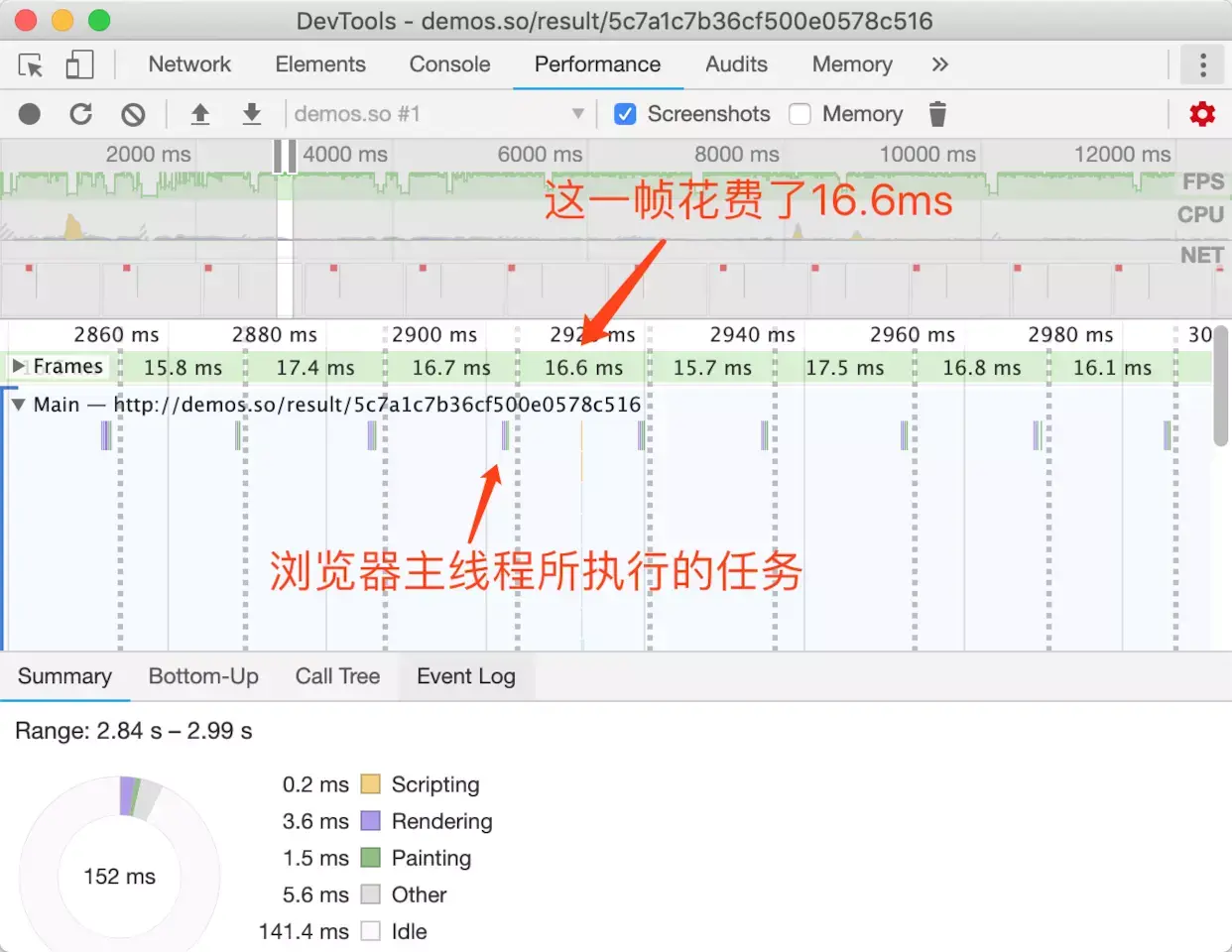Click the FPS overview label
Image resolution: width=1232 pixels, height=952 pixels.
coord(1203,181)
